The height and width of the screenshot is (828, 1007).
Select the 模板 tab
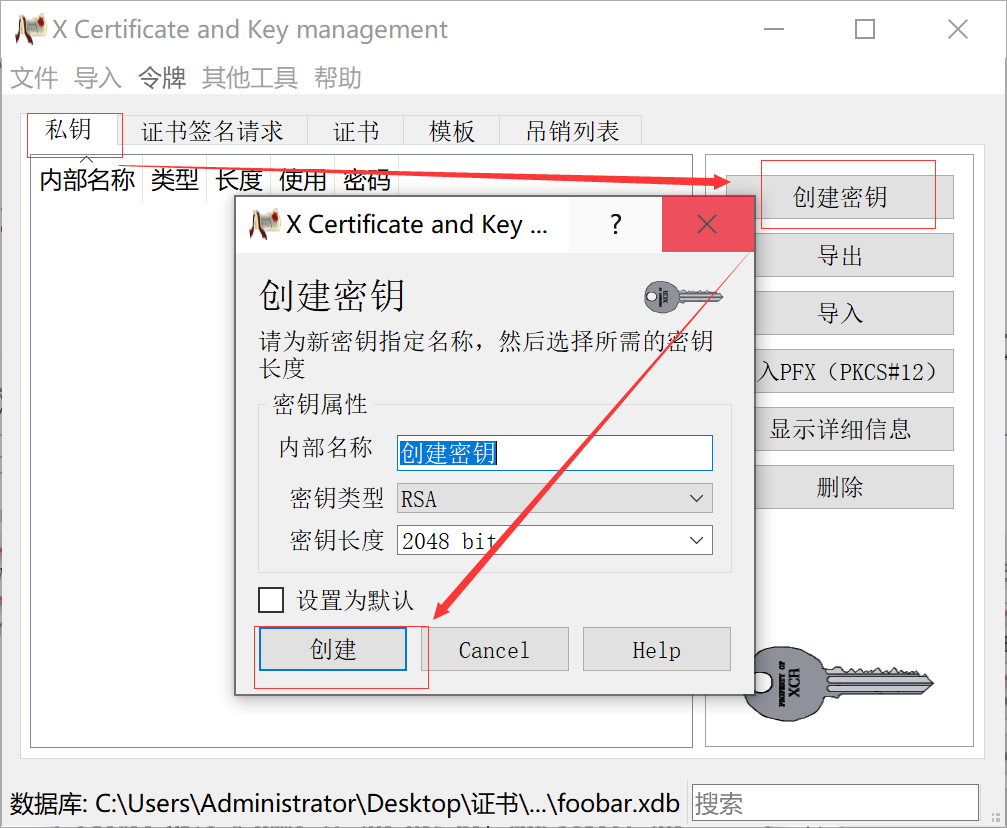pos(451,131)
